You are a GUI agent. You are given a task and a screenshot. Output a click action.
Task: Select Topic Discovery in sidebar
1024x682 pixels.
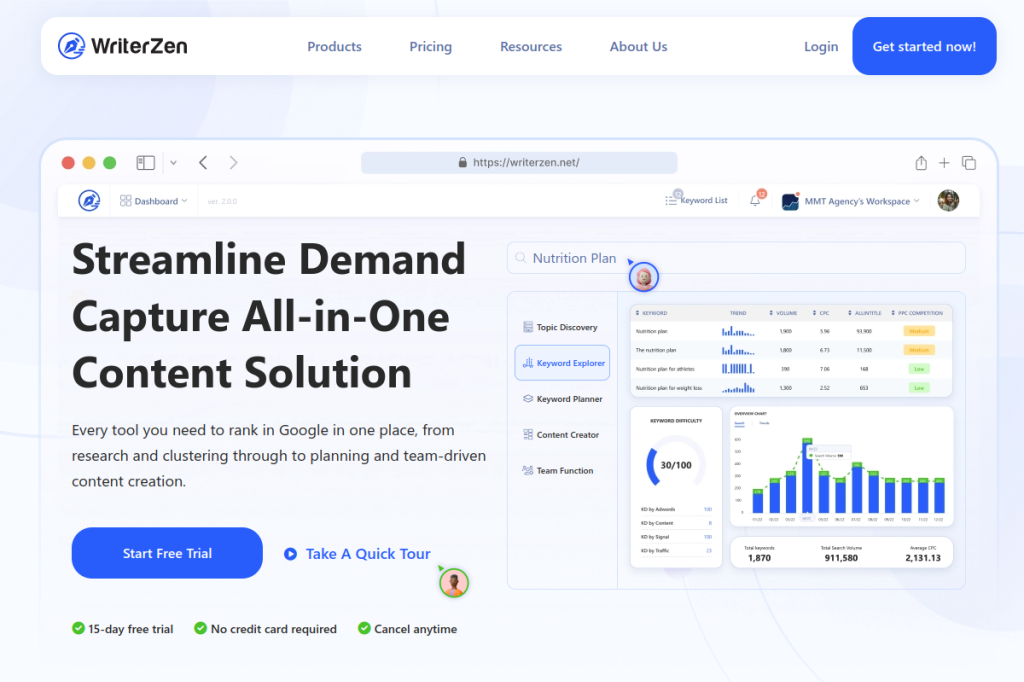(561, 327)
